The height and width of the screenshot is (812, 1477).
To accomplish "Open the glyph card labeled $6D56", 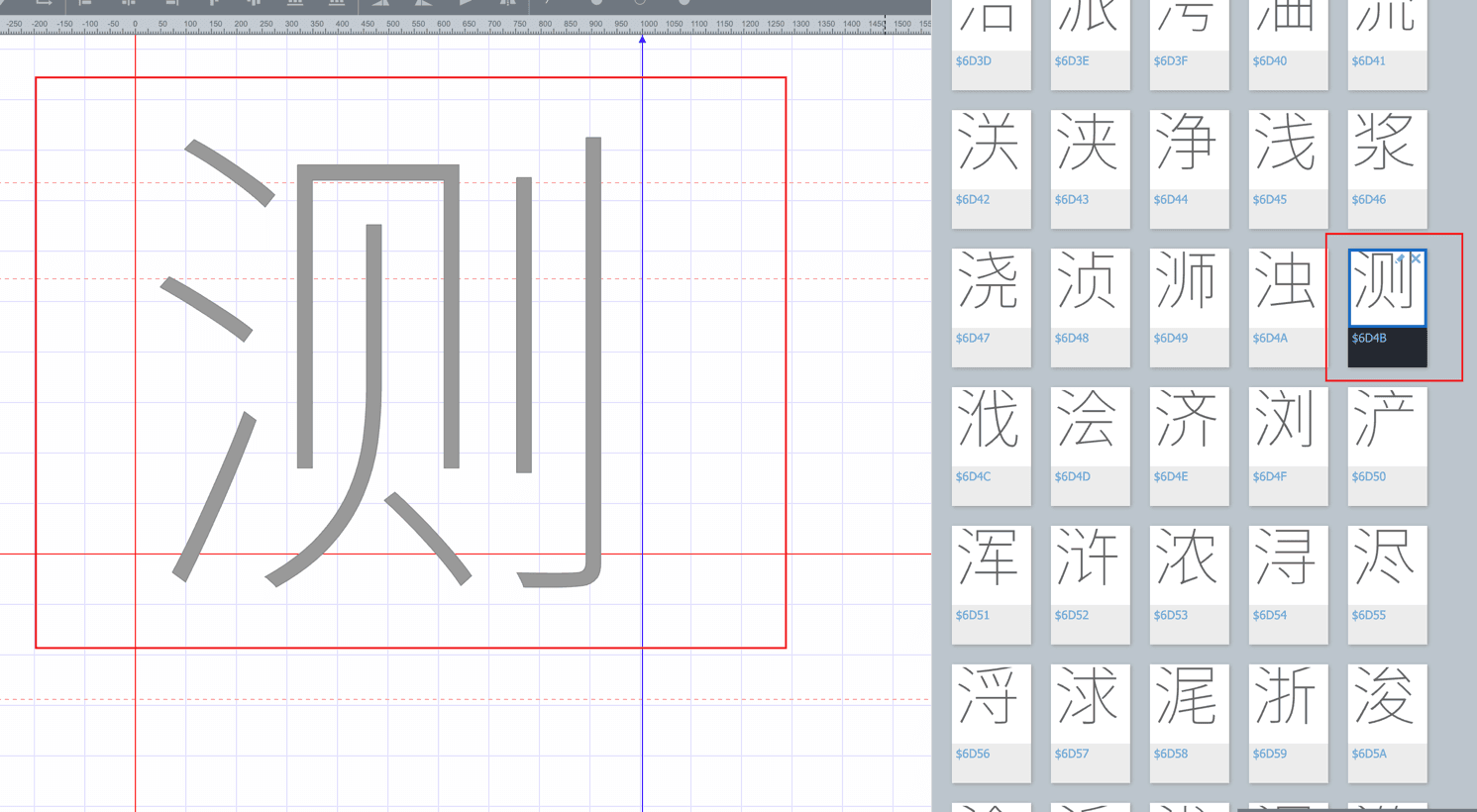I will 991,724.
